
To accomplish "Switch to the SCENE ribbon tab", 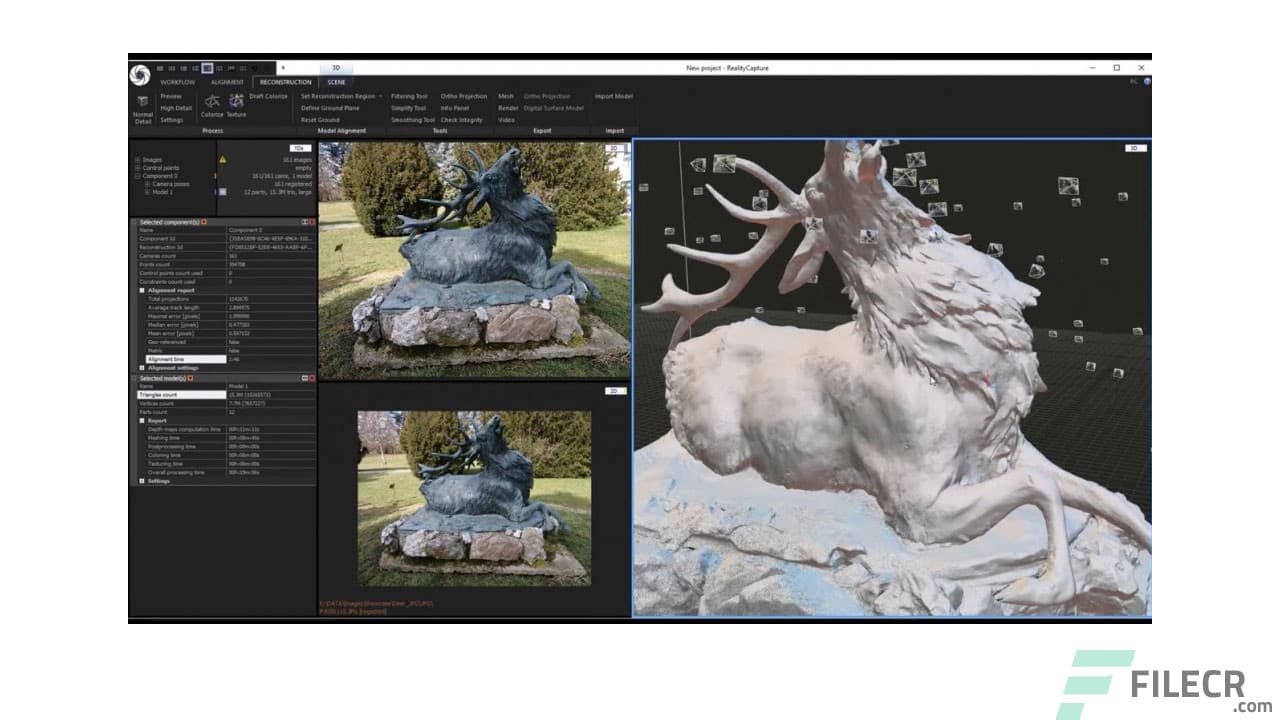I will point(336,83).
